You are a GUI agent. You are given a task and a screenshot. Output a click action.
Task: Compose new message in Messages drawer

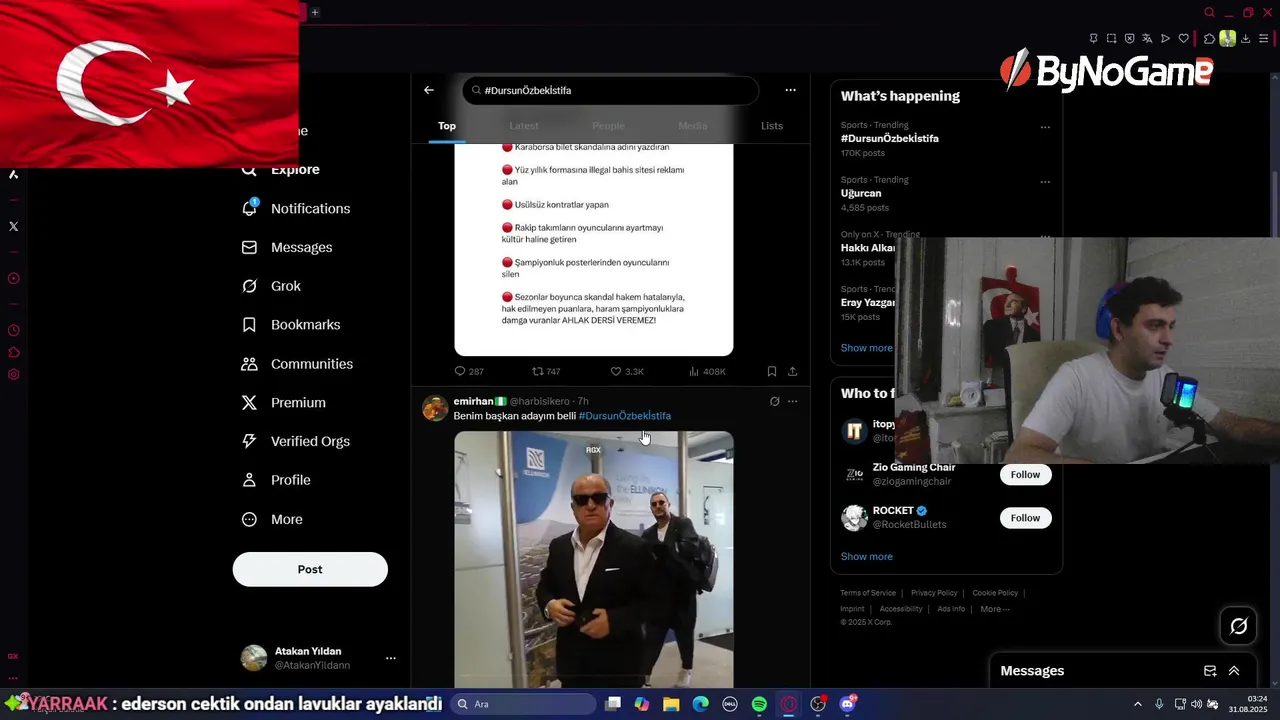click(1210, 671)
